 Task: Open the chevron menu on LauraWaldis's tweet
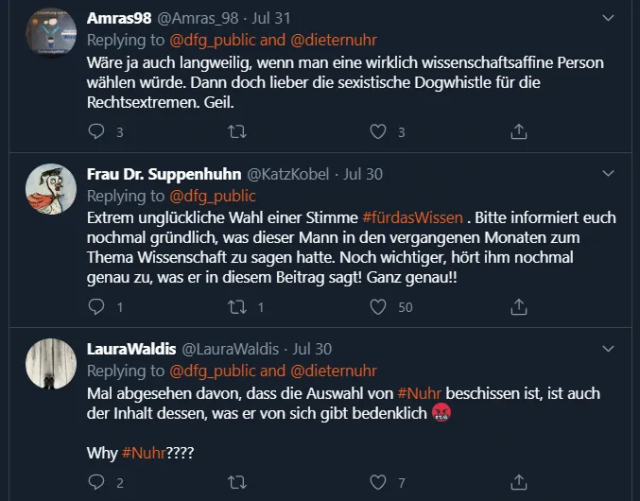pyautogui.click(x=608, y=349)
